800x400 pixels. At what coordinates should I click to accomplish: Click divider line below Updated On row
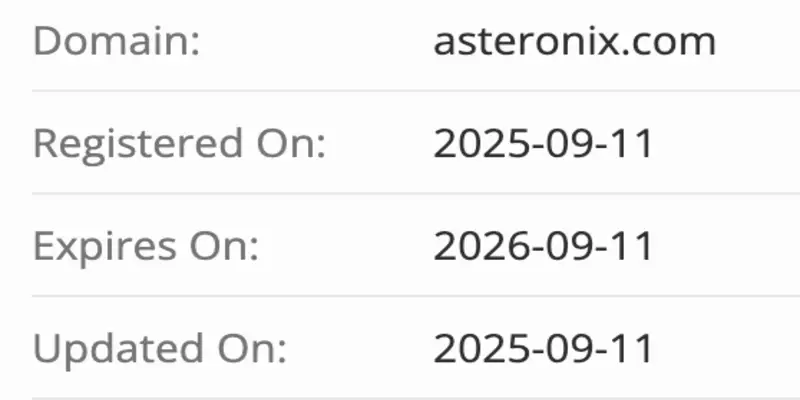pyautogui.click(x=400, y=397)
